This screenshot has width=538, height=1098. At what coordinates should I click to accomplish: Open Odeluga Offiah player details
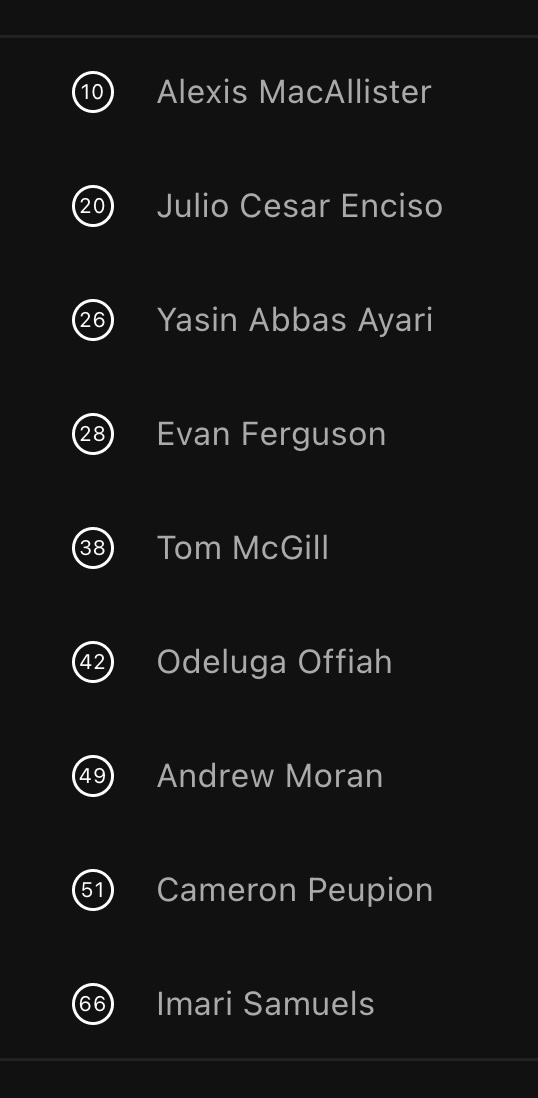click(x=274, y=662)
